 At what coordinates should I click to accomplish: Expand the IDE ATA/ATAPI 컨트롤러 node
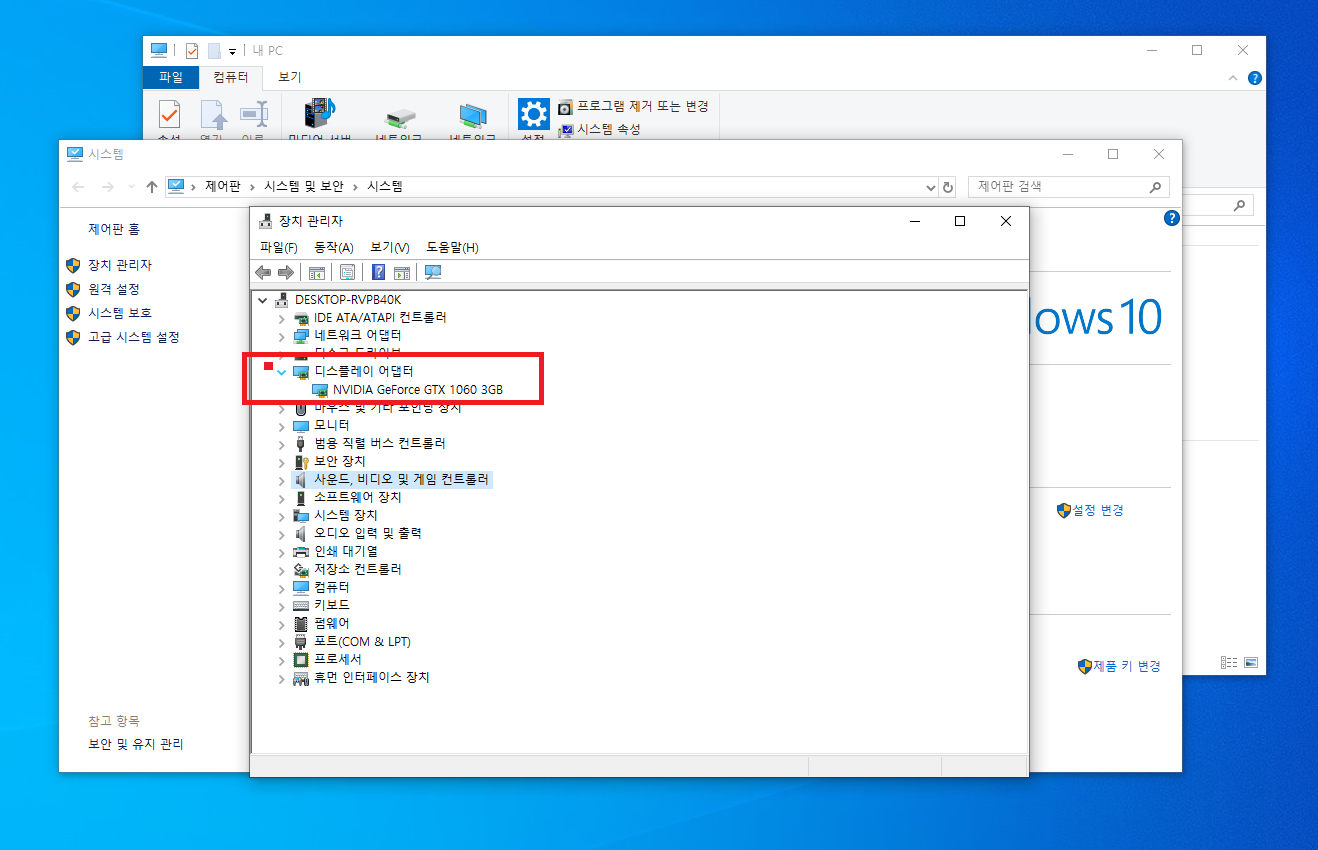(x=281, y=317)
